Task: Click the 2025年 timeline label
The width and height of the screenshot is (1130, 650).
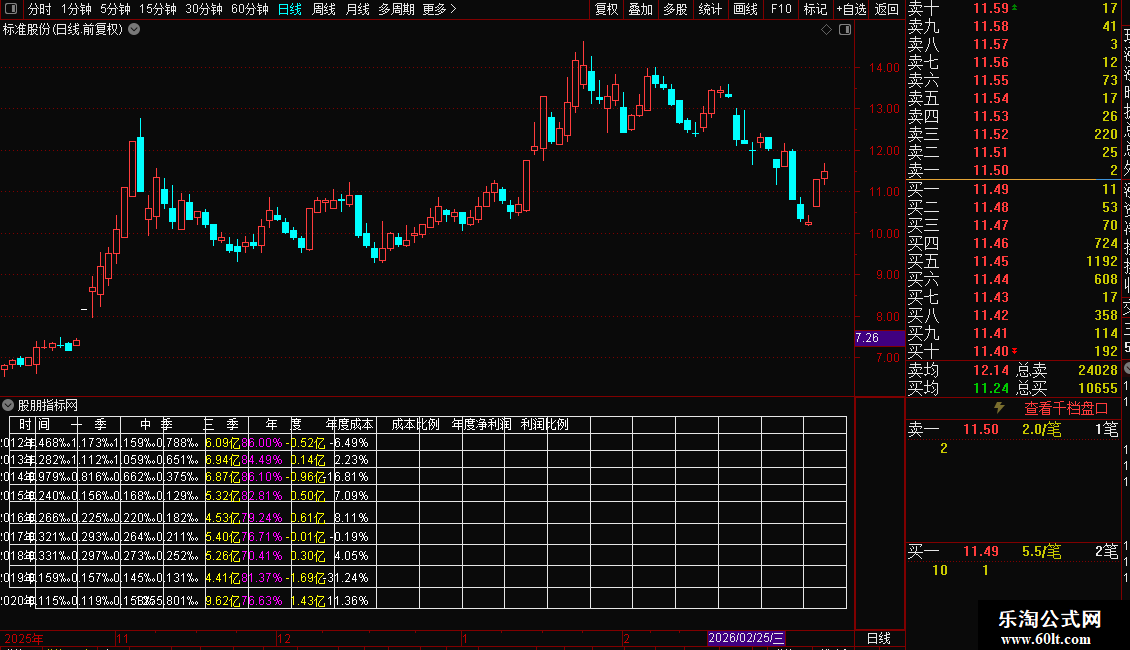Action: [x=24, y=638]
